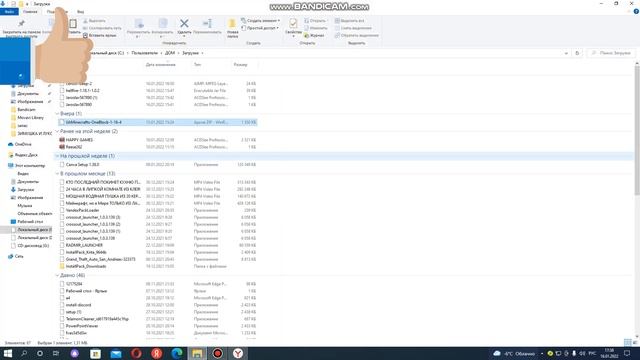Open Bandicam recorder from the taskbar
Screen dimensions: 640x360
(x=218, y=353)
